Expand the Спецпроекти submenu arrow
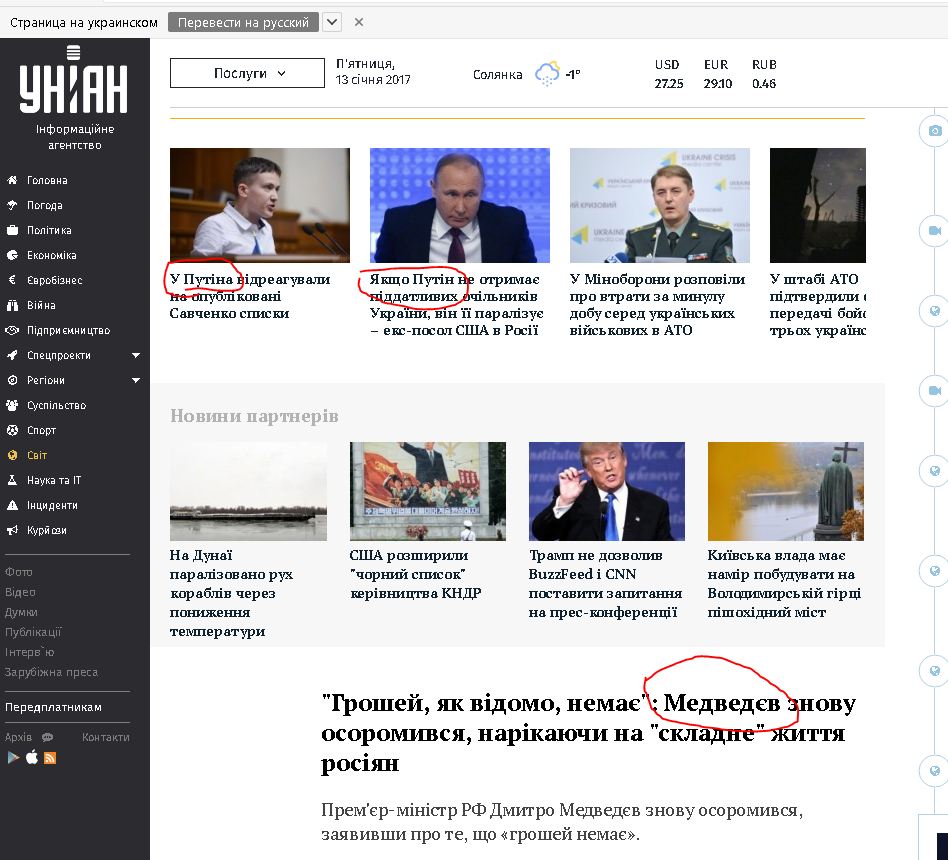948x860 pixels. pyautogui.click(x=136, y=355)
